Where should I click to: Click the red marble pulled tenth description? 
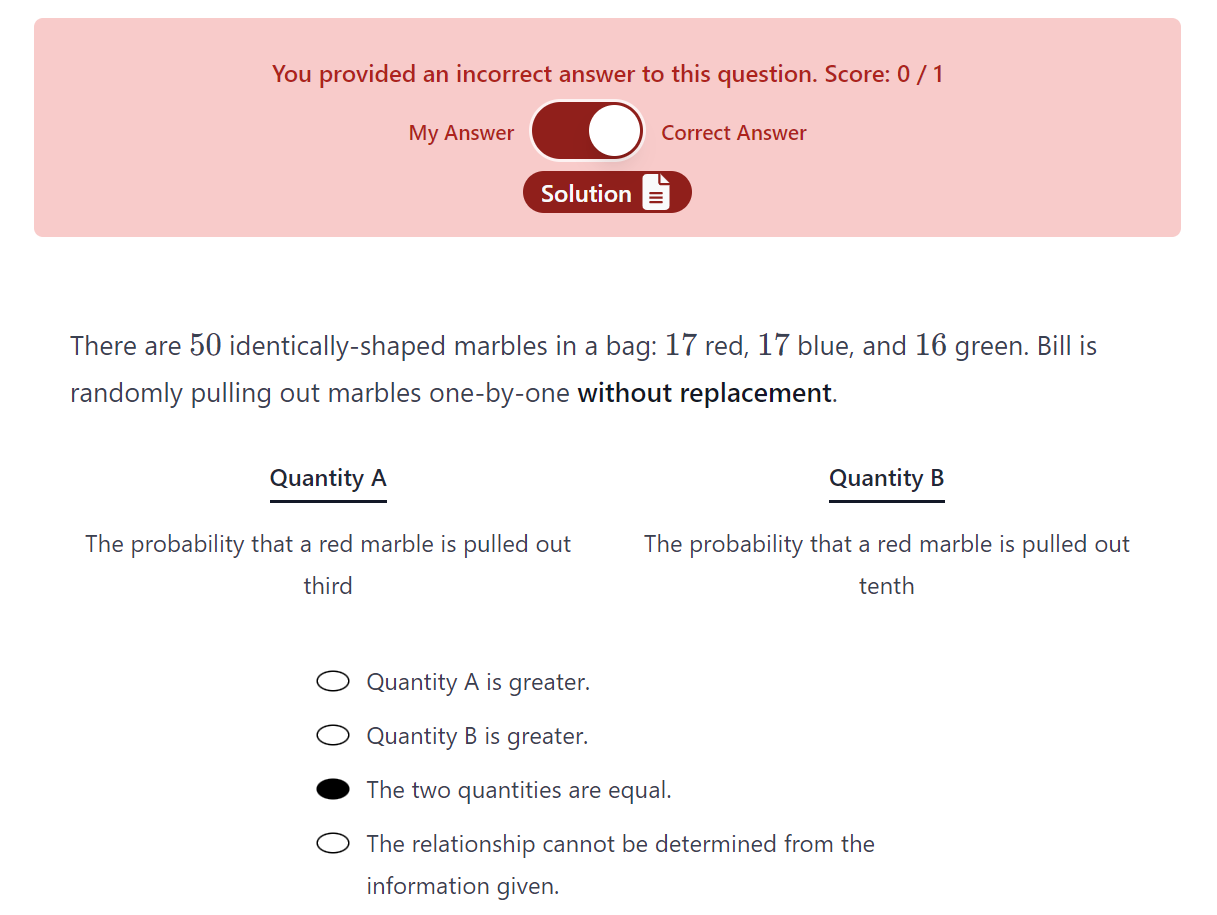[887, 565]
